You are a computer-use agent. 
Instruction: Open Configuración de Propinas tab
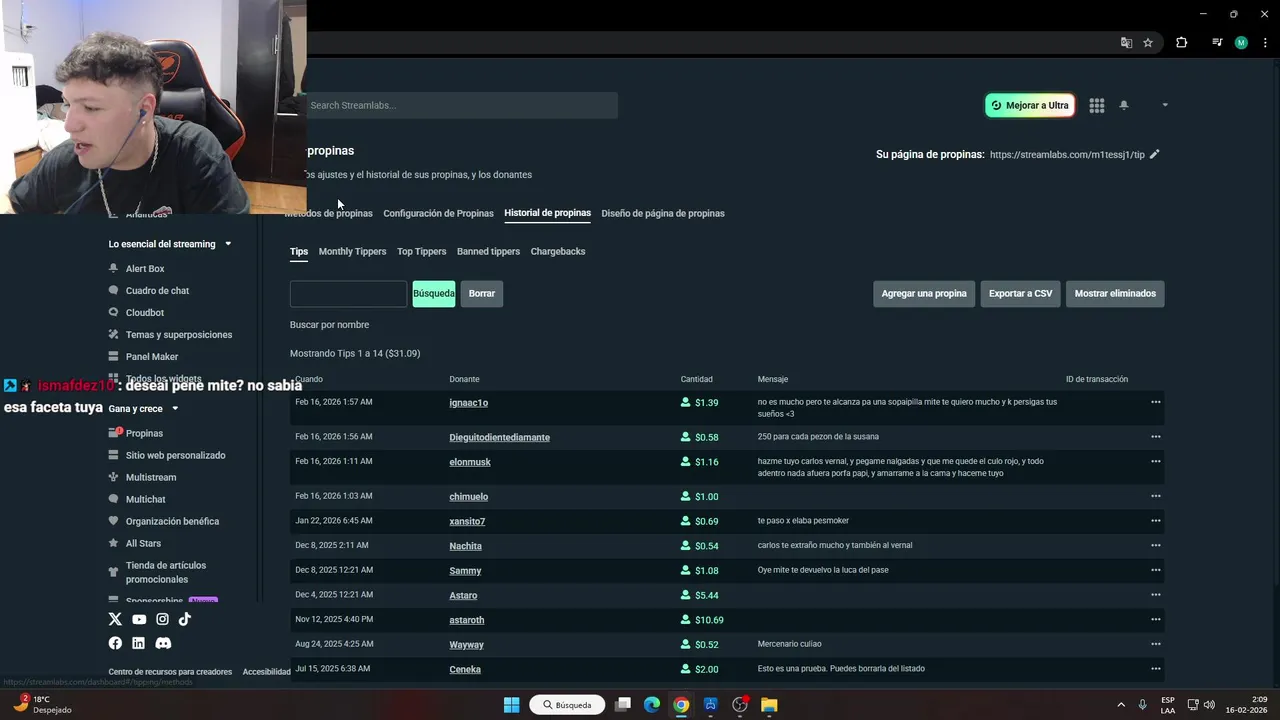[438, 213]
